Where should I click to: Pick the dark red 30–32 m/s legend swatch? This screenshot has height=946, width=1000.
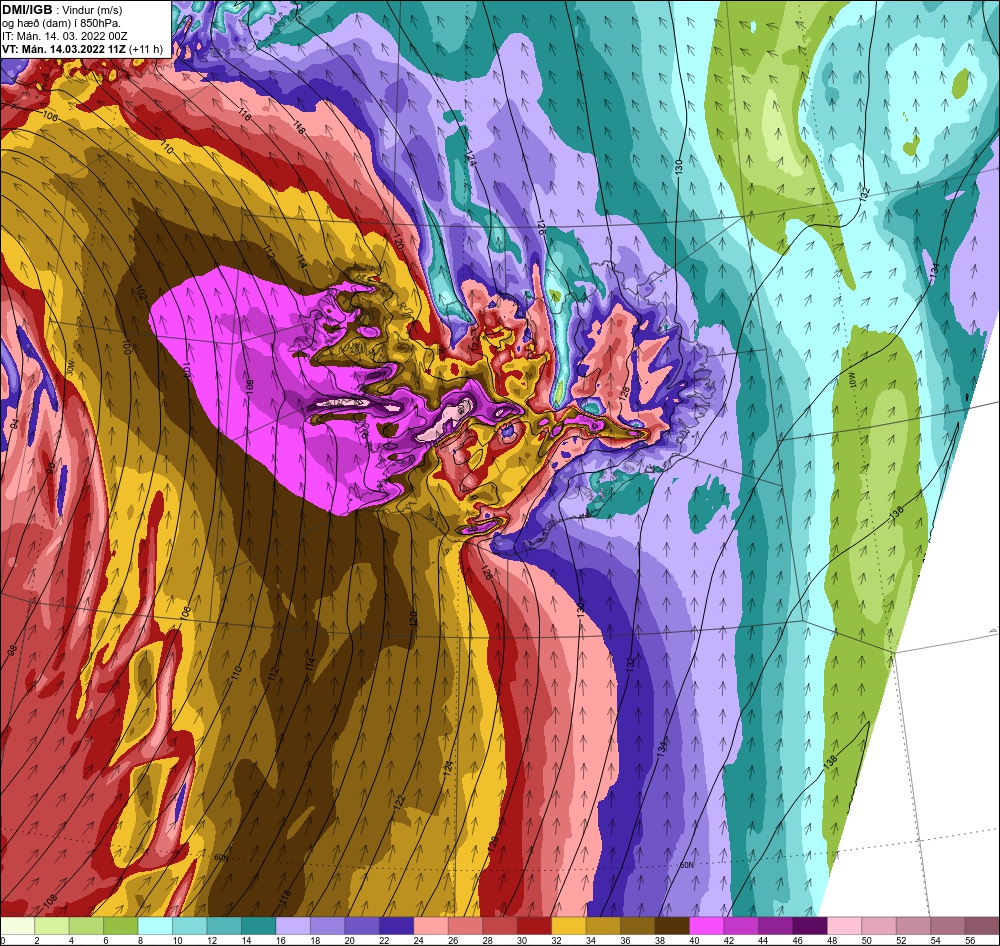[534, 926]
